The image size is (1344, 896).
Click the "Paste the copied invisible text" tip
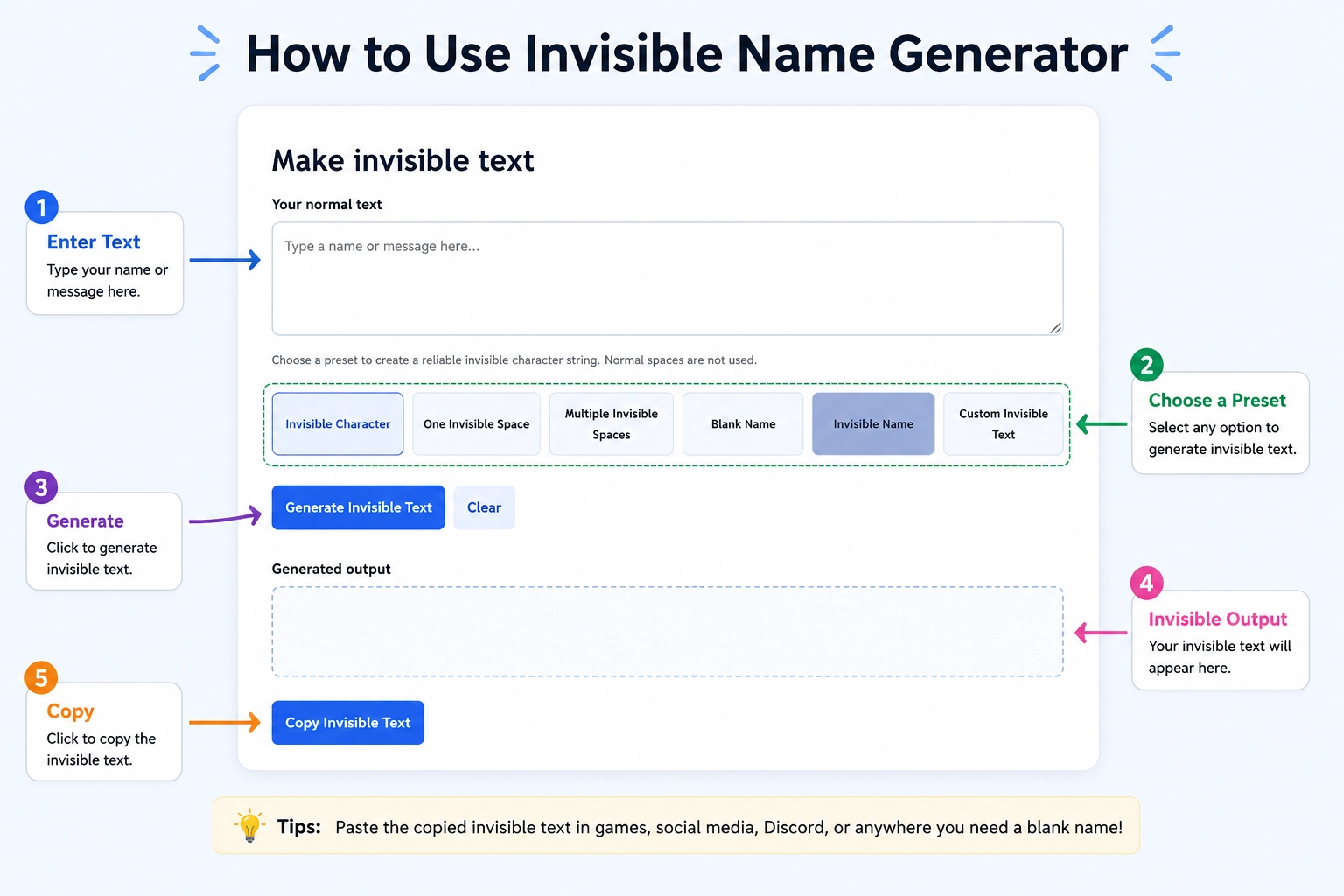(729, 827)
